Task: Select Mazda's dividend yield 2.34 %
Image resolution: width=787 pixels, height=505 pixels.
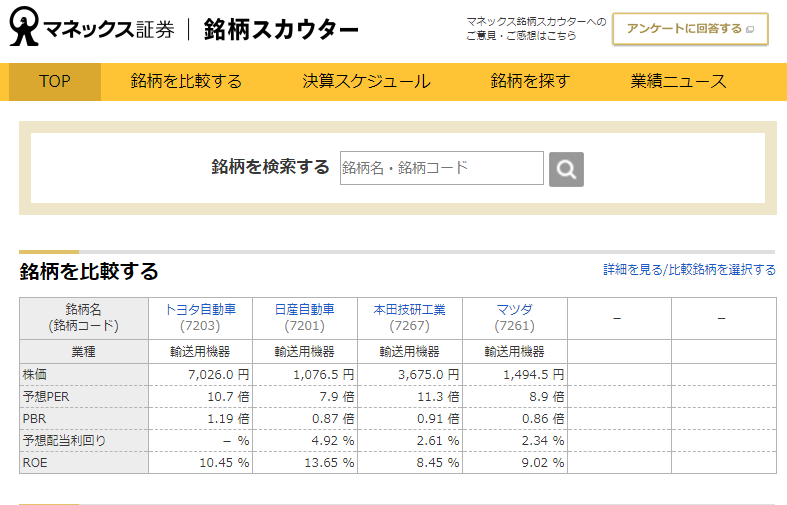Action: click(x=542, y=441)
